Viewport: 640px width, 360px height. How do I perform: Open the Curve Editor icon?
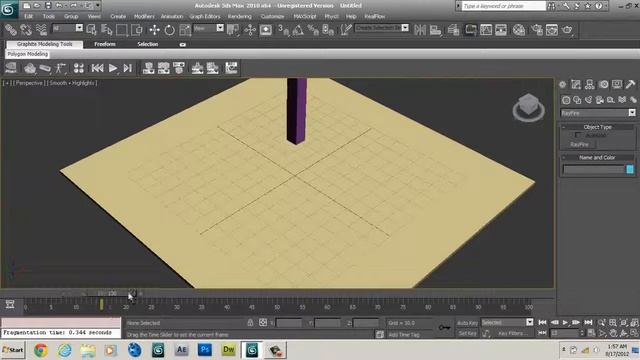[x=486, y=30]
